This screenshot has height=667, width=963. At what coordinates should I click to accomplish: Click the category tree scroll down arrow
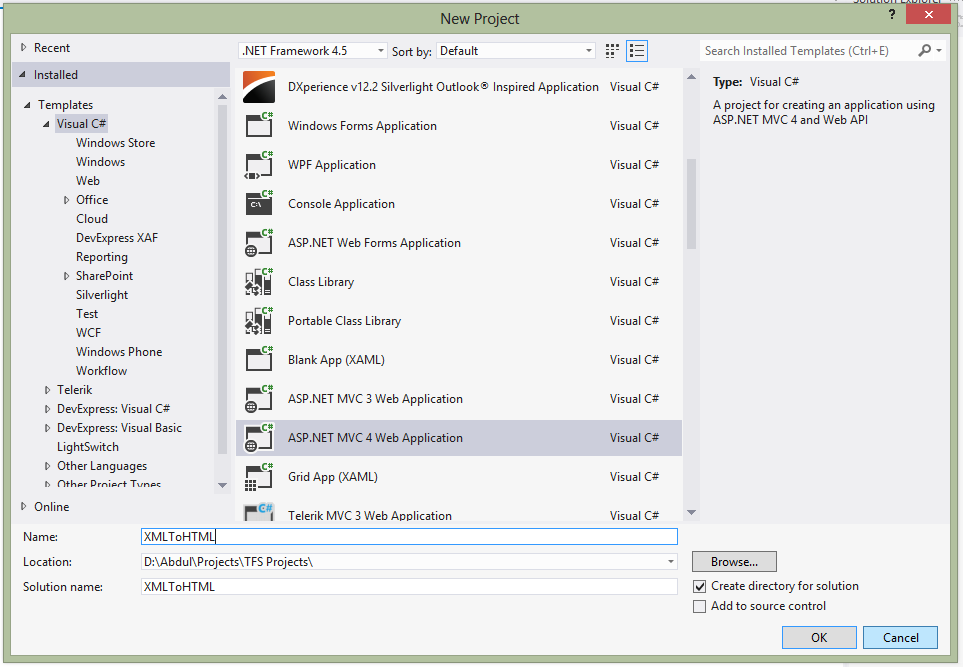coord(222,485)
